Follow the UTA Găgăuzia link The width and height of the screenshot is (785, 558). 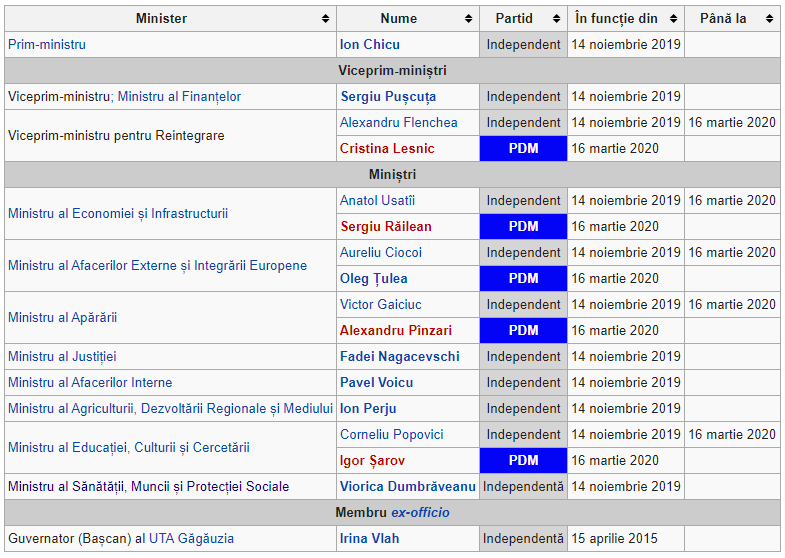pyautogui.click(x=191, y=539)
